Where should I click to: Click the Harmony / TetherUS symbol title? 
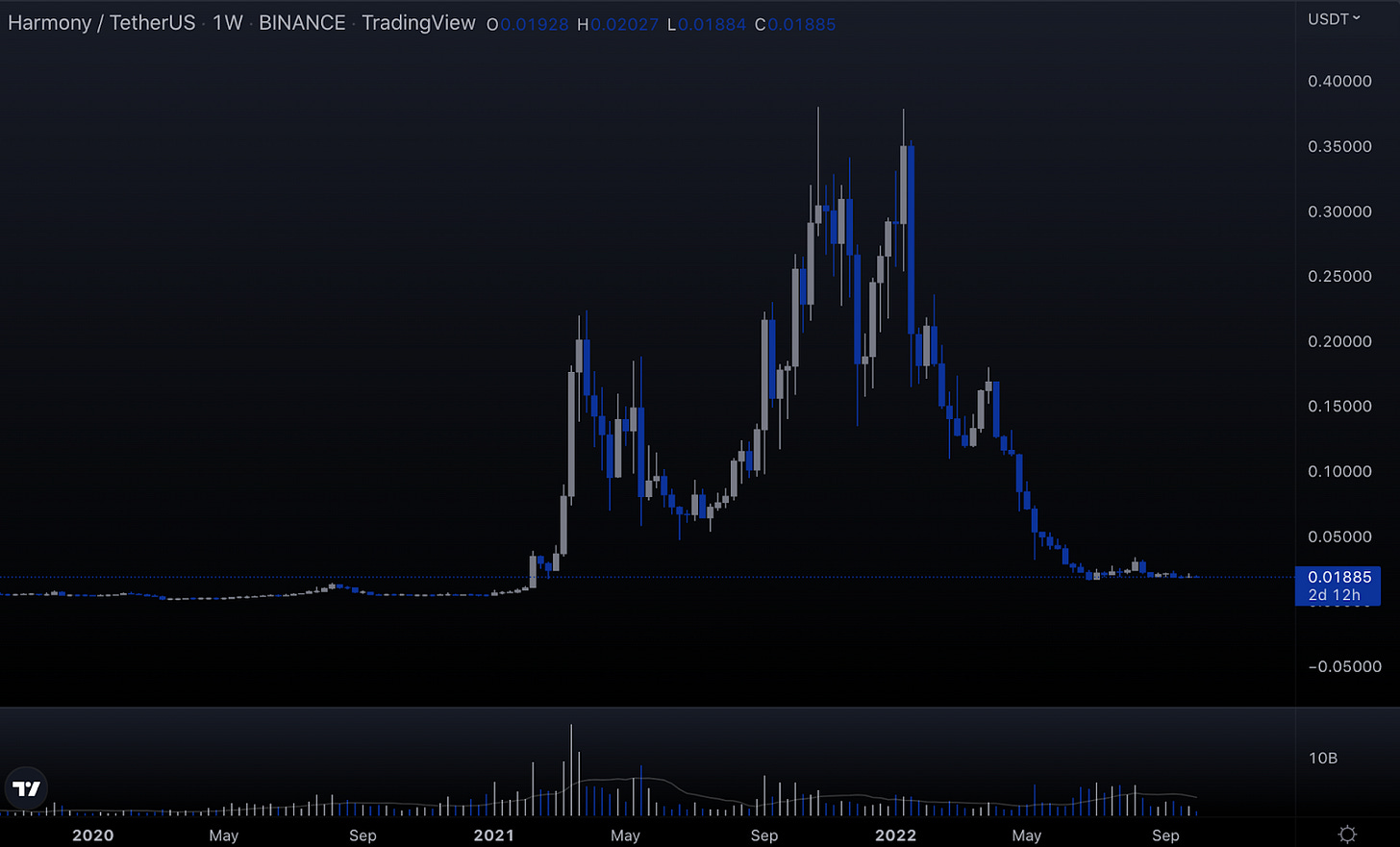point(102,23)
